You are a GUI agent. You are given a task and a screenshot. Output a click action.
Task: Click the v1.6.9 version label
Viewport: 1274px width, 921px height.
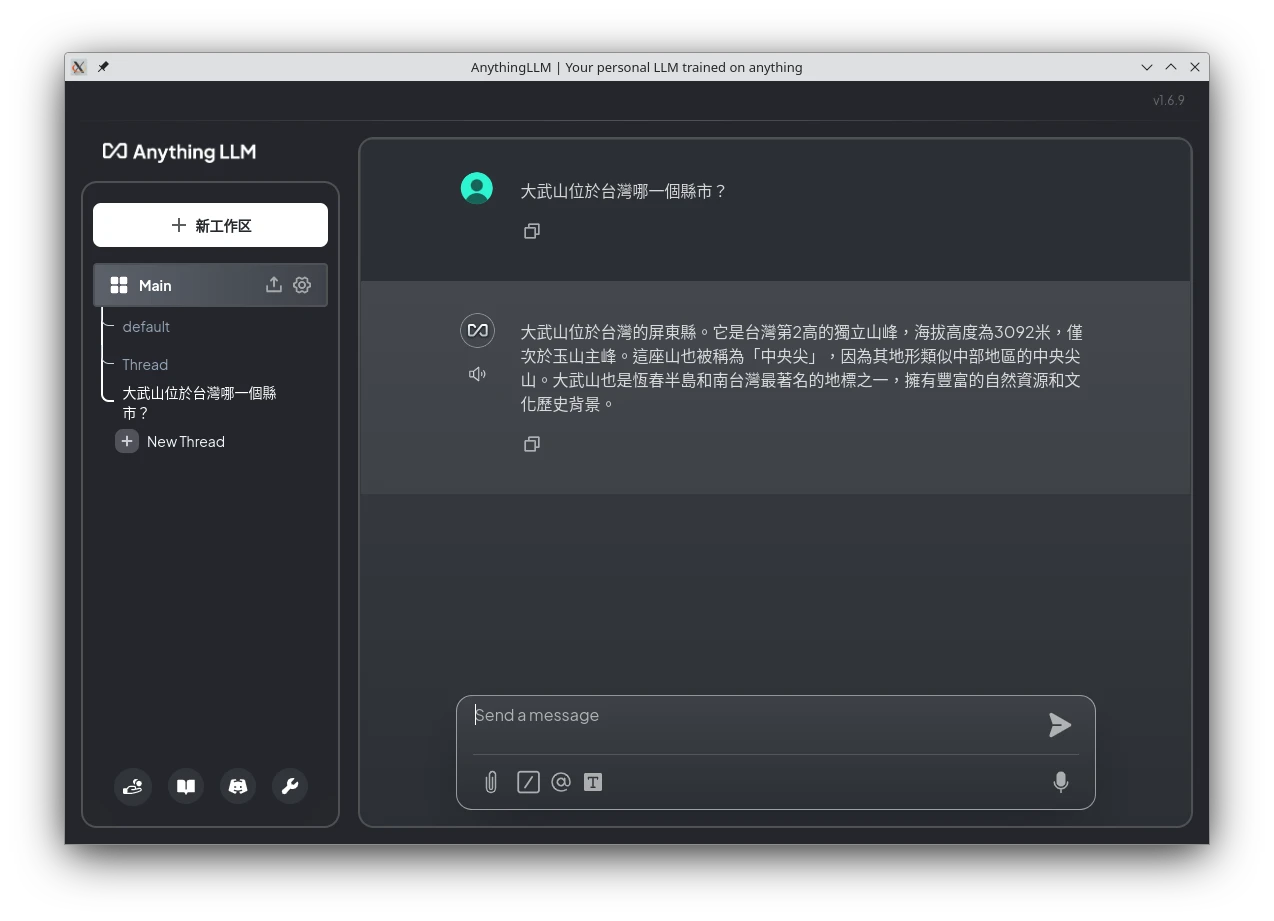1168,100
